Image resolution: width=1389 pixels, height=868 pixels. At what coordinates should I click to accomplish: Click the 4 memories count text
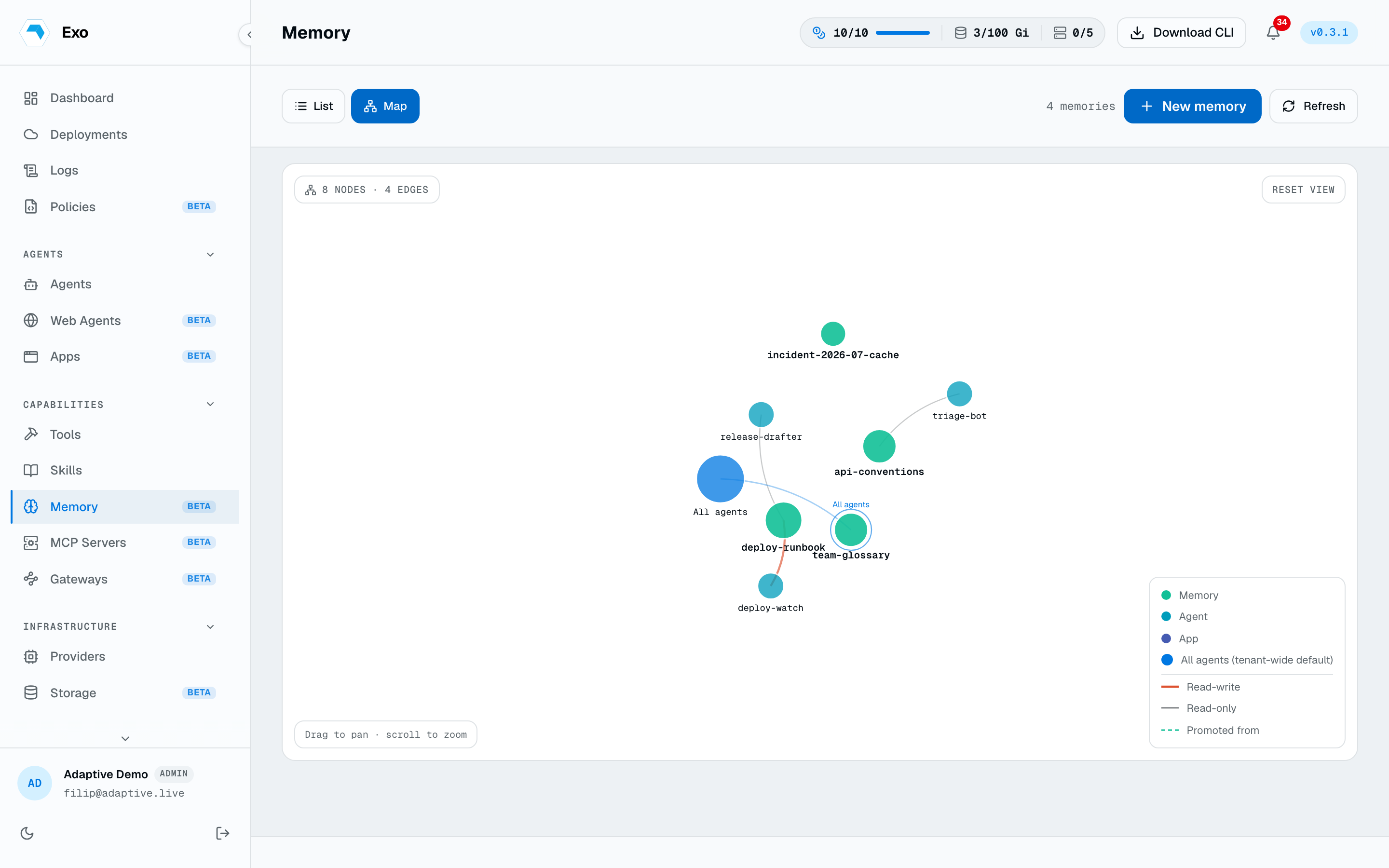coord(1081,106)
